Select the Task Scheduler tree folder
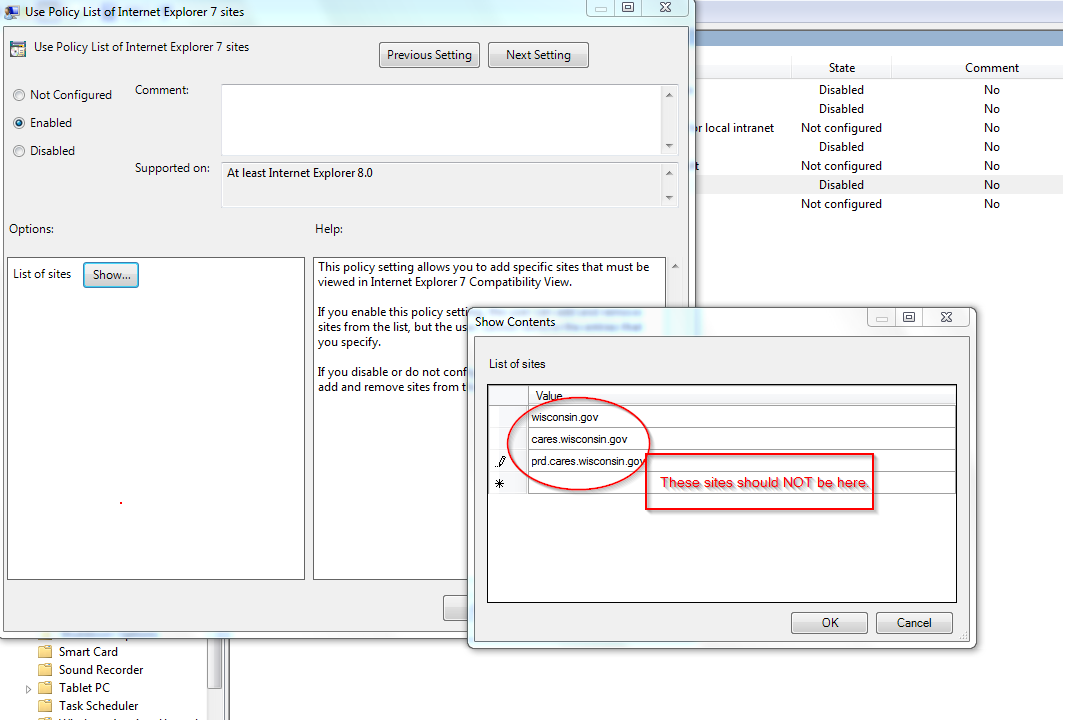 pos(98,706)
